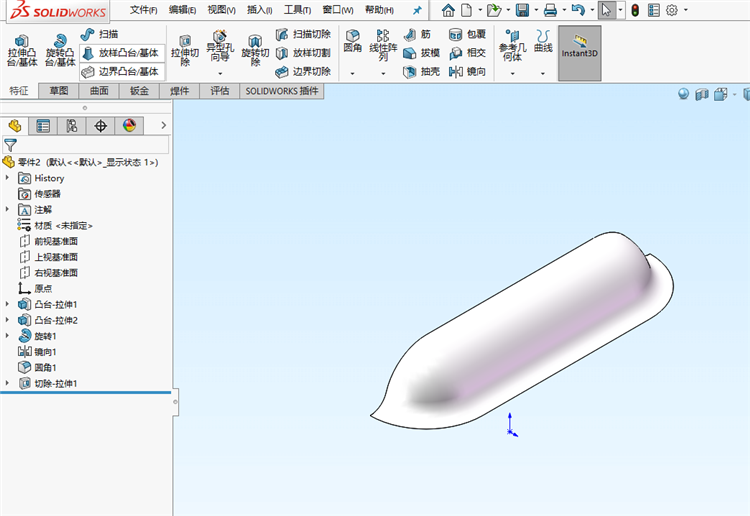Click the Open file icon
The height and width of the screenshot is (516, 750).
(x=494, y=10)
